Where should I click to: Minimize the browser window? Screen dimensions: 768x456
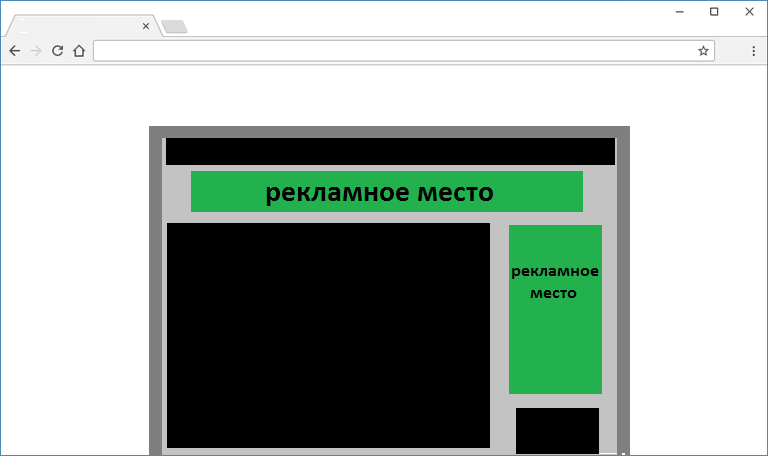click(680, 11)
